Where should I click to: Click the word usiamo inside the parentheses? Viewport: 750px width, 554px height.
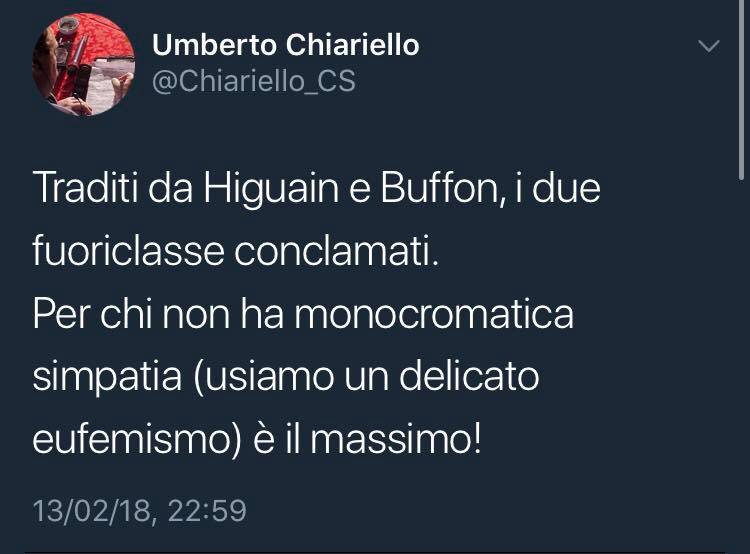click(x=269, y=377)
